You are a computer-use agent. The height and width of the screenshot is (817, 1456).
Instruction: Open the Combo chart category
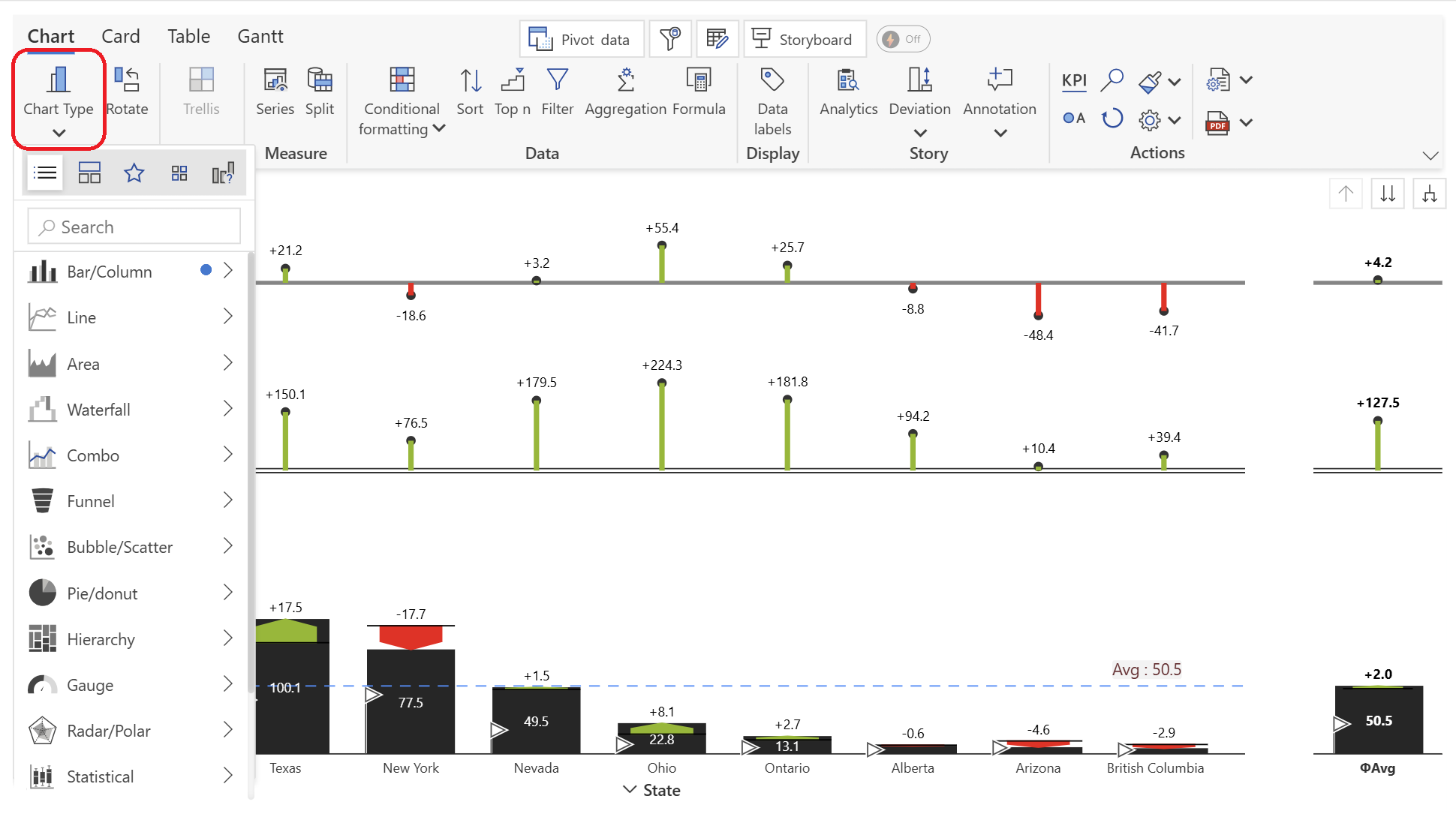[x=131, y=455]
